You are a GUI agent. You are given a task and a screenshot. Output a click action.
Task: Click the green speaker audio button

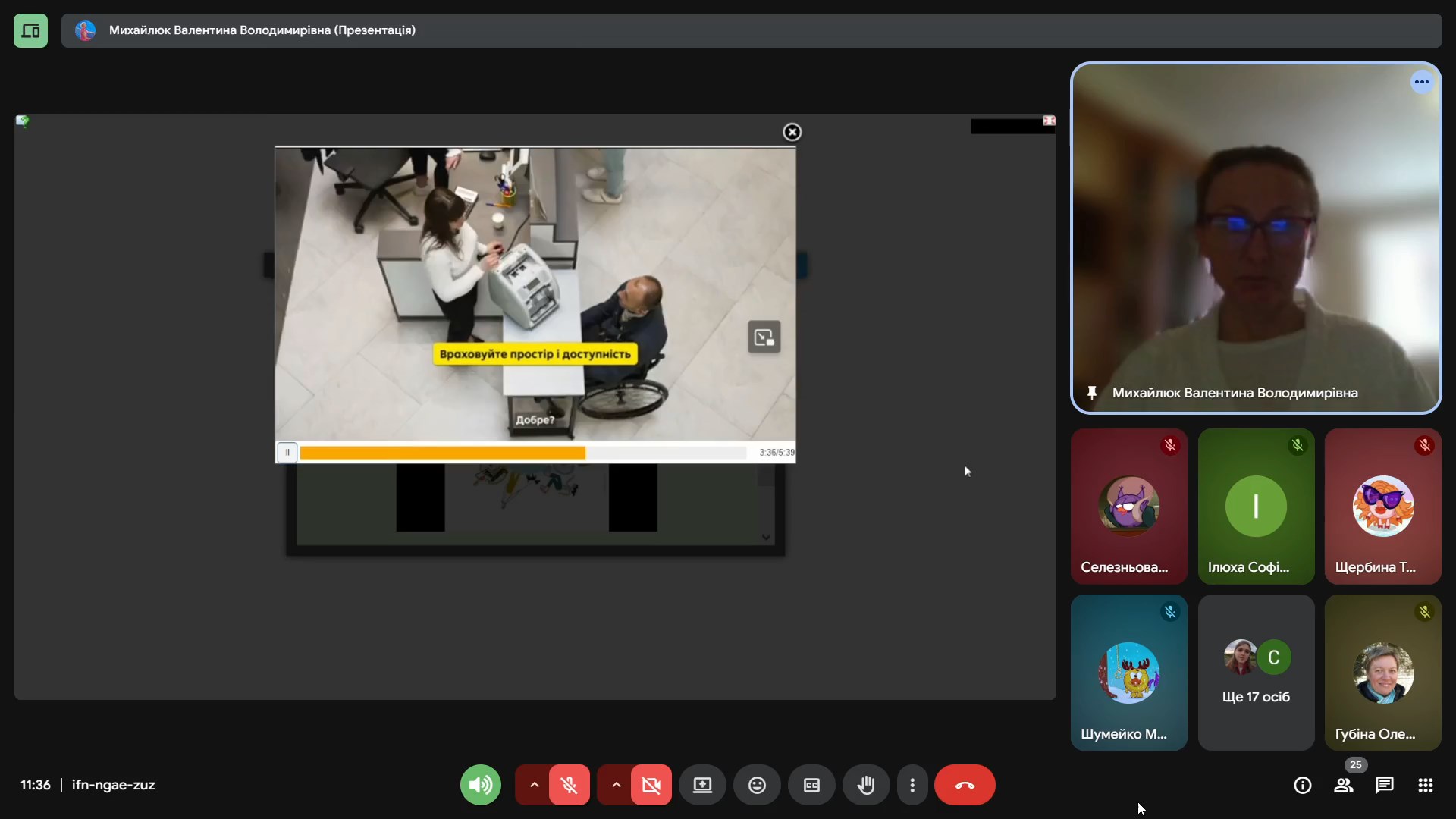pyautogui.click(x=481, y=786)
